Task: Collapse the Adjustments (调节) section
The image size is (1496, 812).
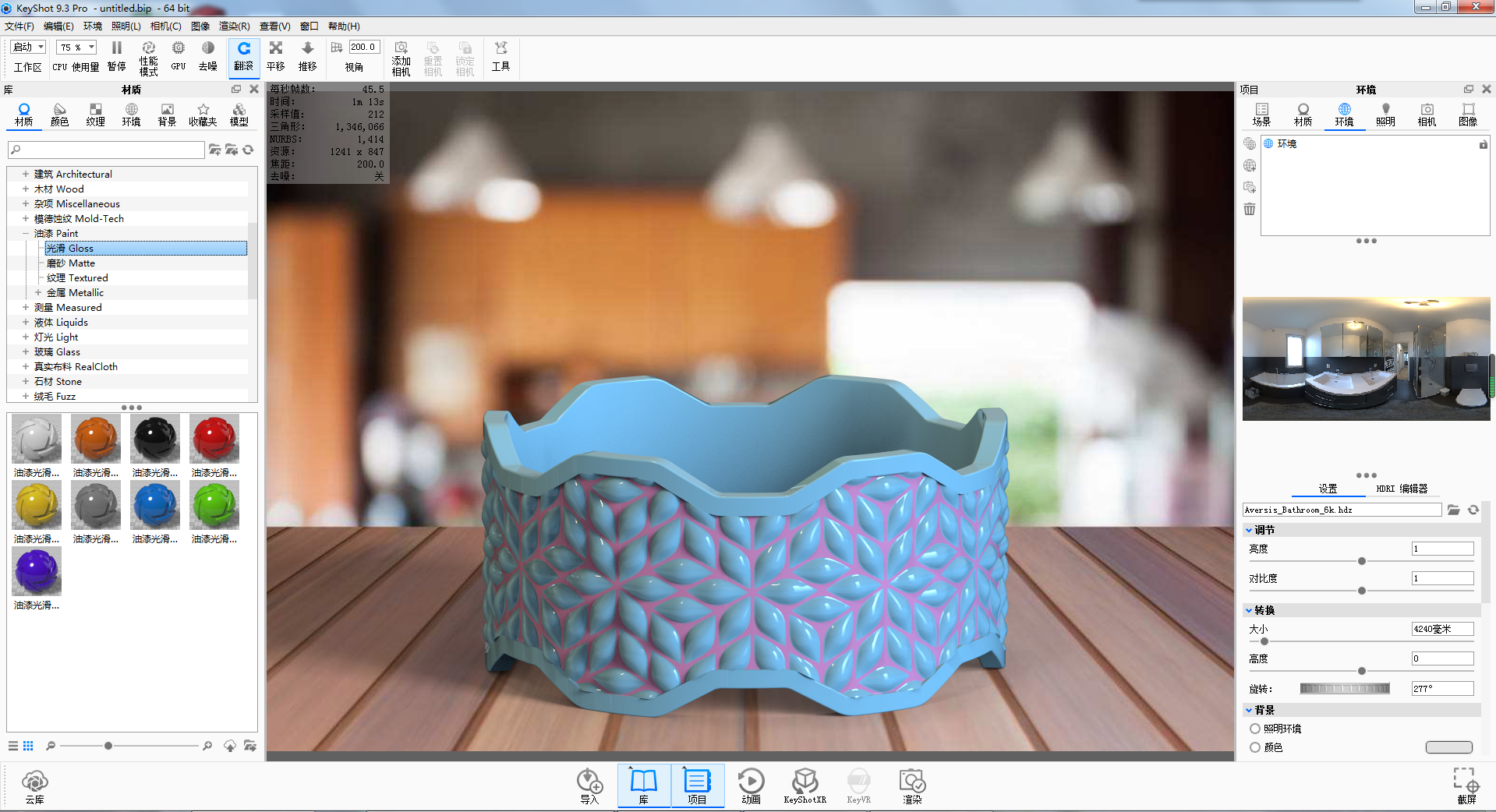Action: (1249, 530)
